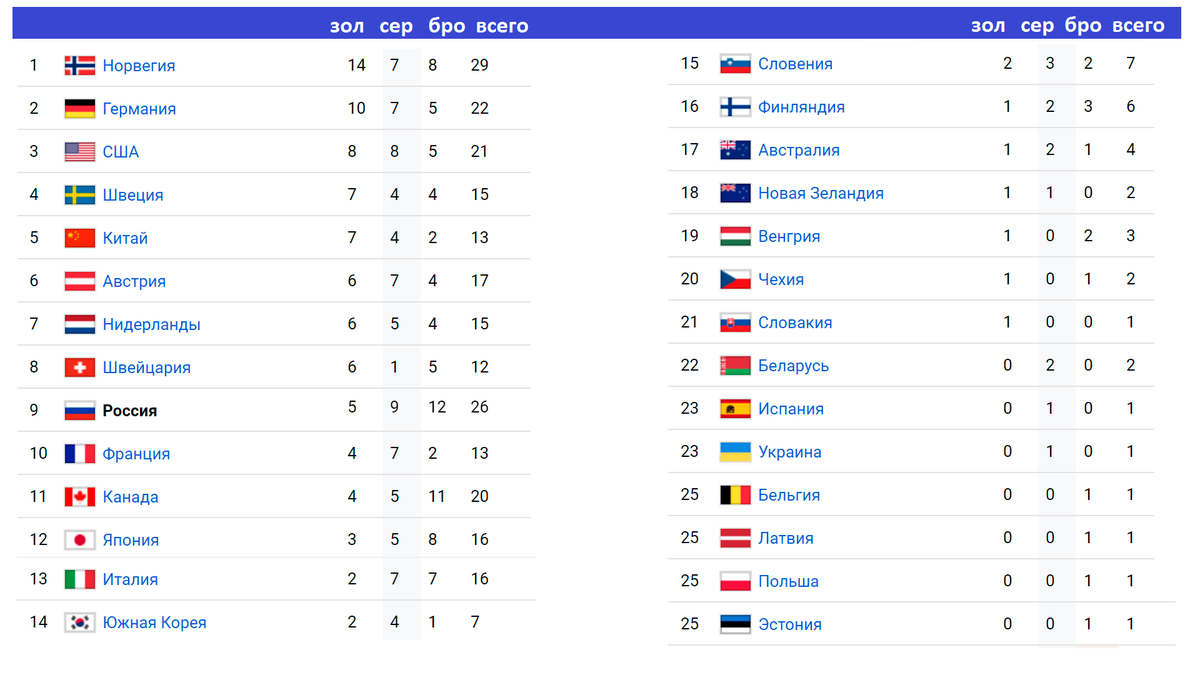Click the South Korea flag icon
This screenshot has height=675, width=1200.
80,622
